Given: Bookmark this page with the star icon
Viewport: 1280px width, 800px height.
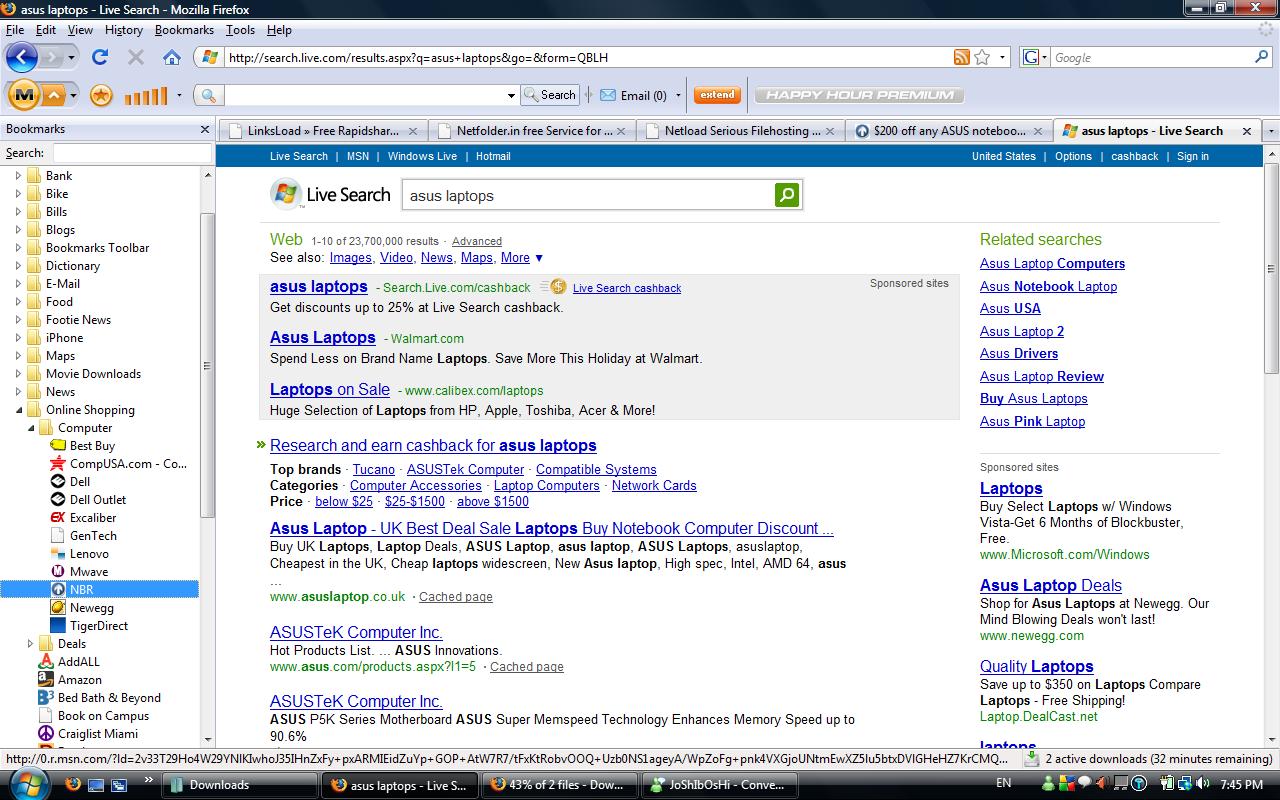Looking at the screenshot, I should pos(983,57).
